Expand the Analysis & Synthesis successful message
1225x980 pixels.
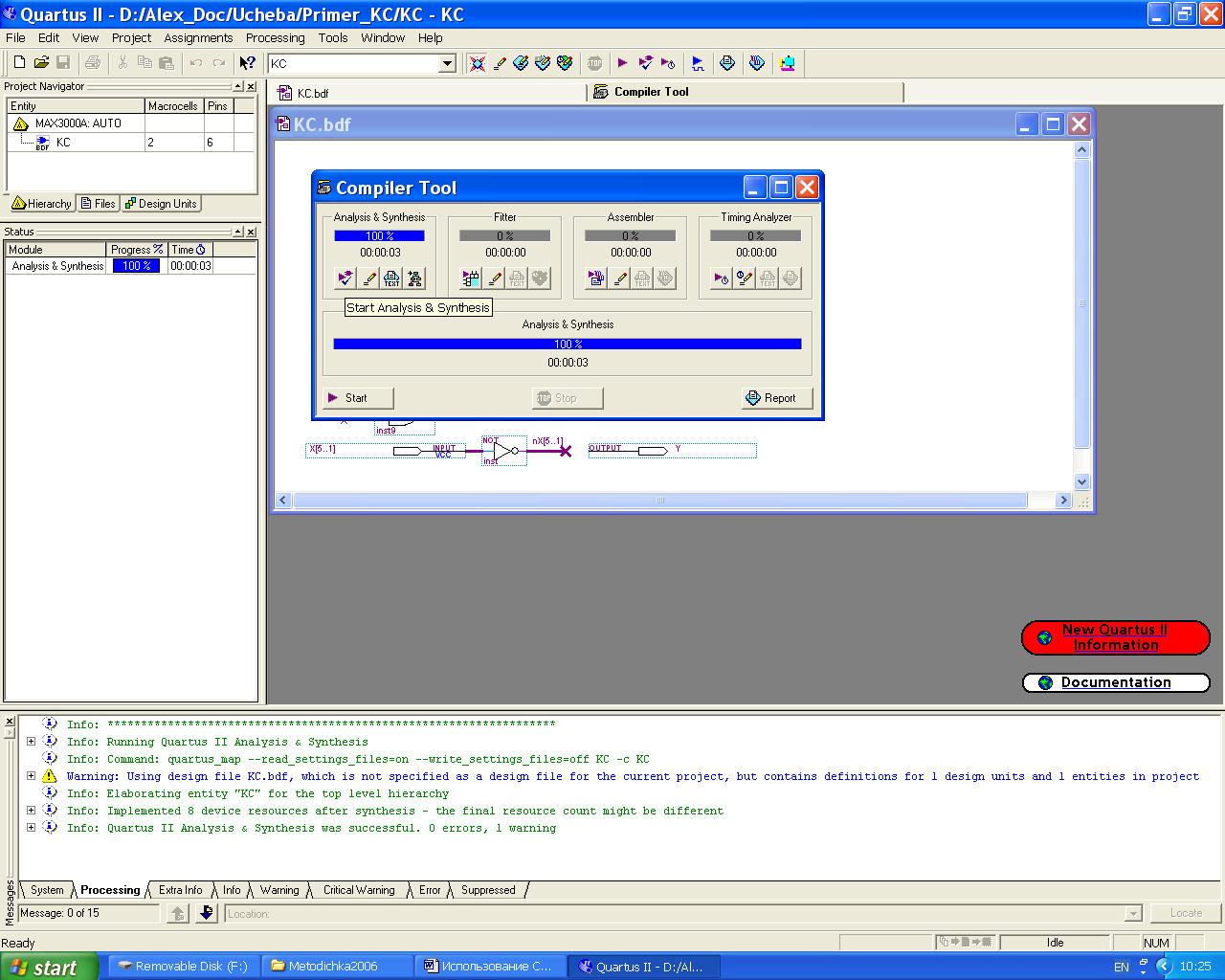click(31, 827)
